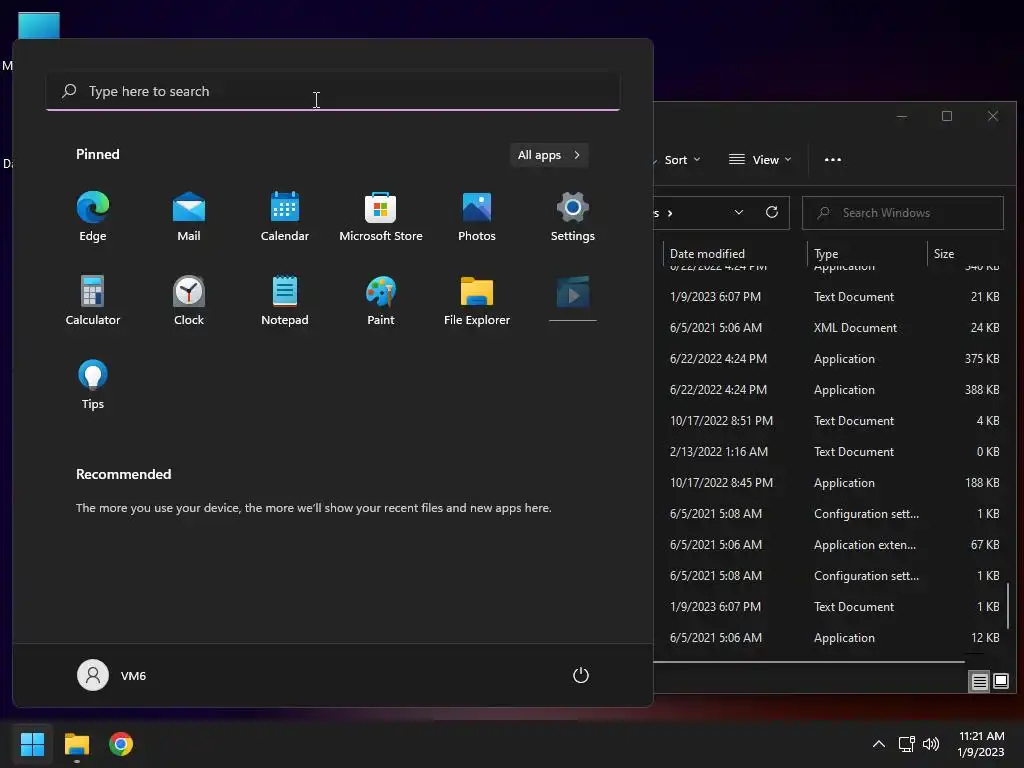The width and height of the screenshot is (1024, 768).
Task: Select the 10/17/2022 8:51 PM file row
Action: click(x=829, y=421)
